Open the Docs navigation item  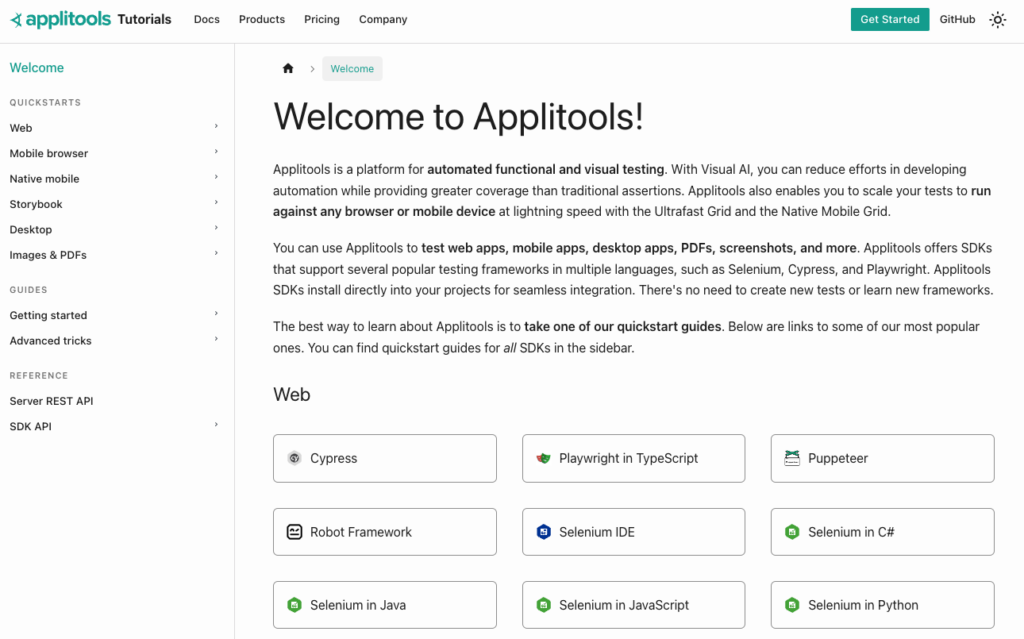206,19
